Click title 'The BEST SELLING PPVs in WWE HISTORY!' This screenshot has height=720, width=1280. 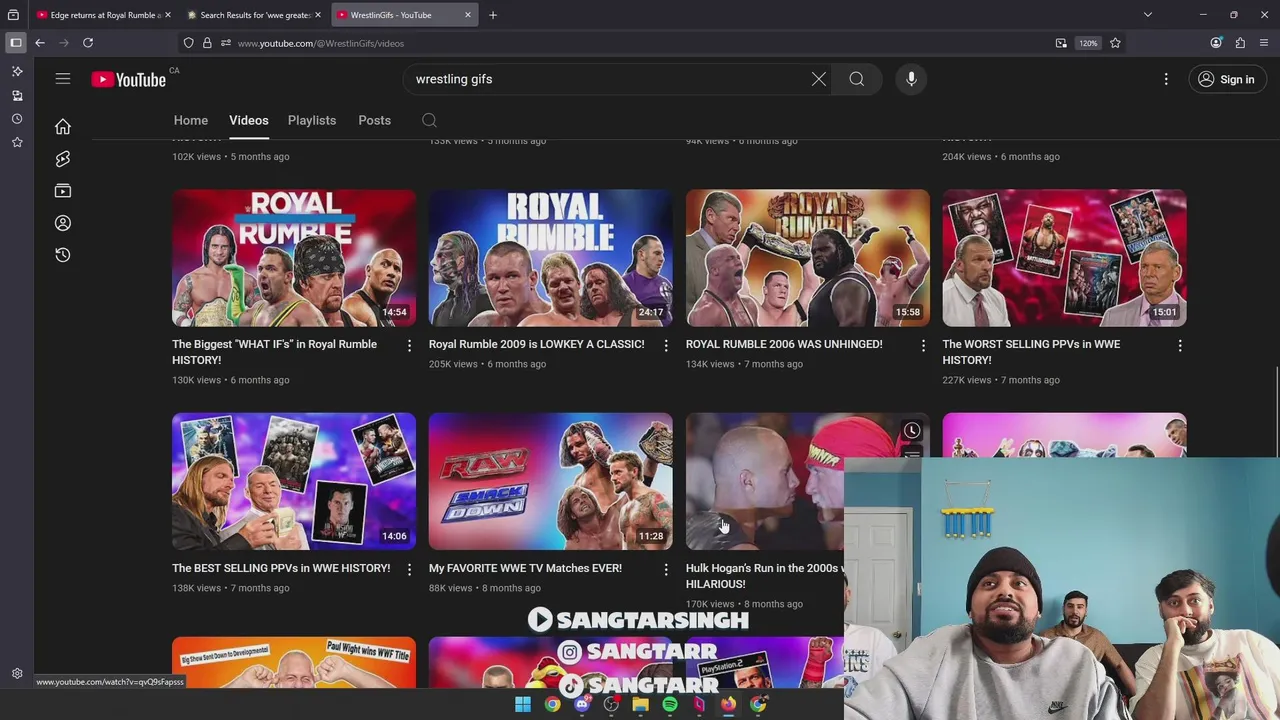[x=281, y=568]
